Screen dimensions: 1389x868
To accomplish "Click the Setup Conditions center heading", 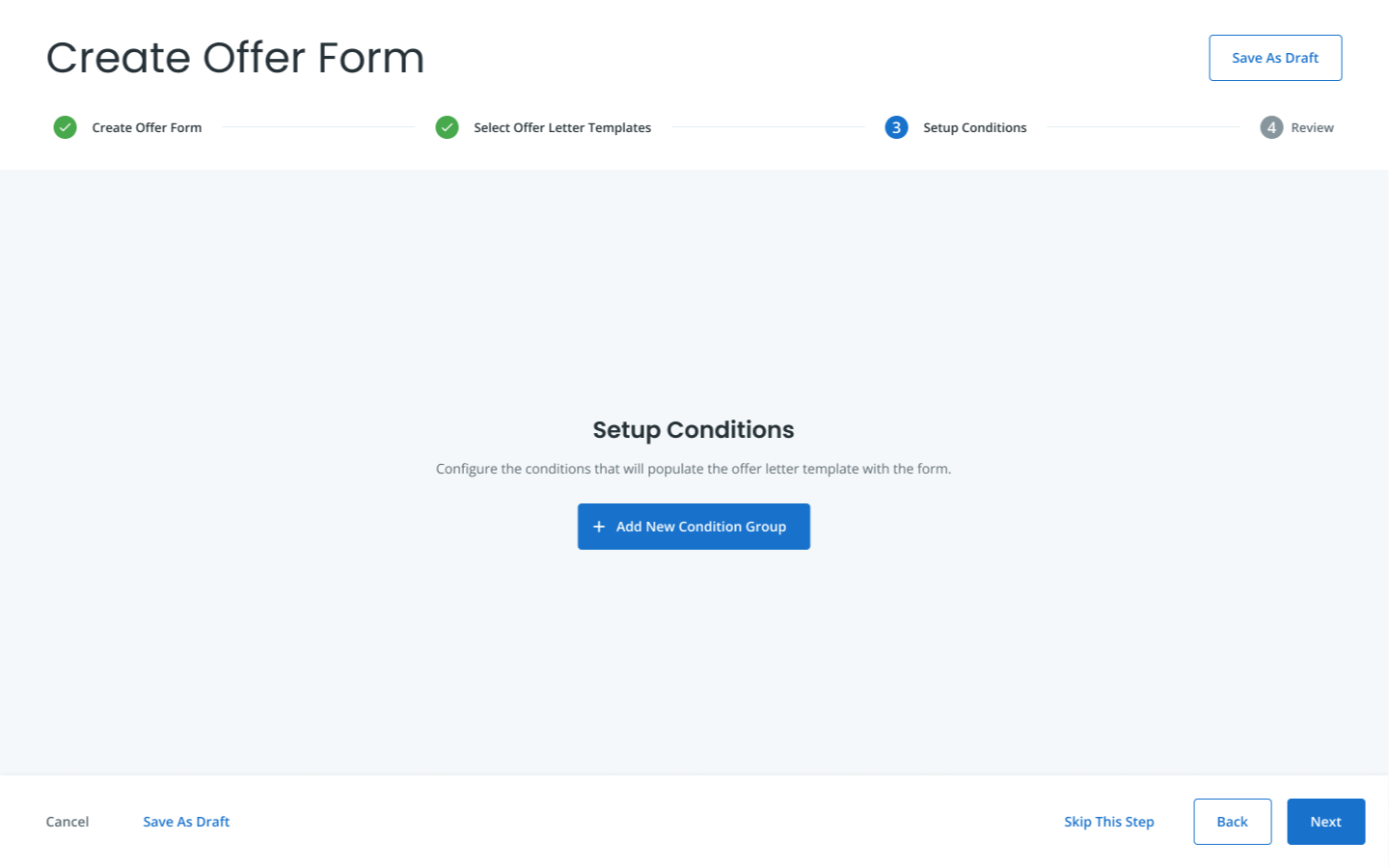I will (x=694, y=429).
